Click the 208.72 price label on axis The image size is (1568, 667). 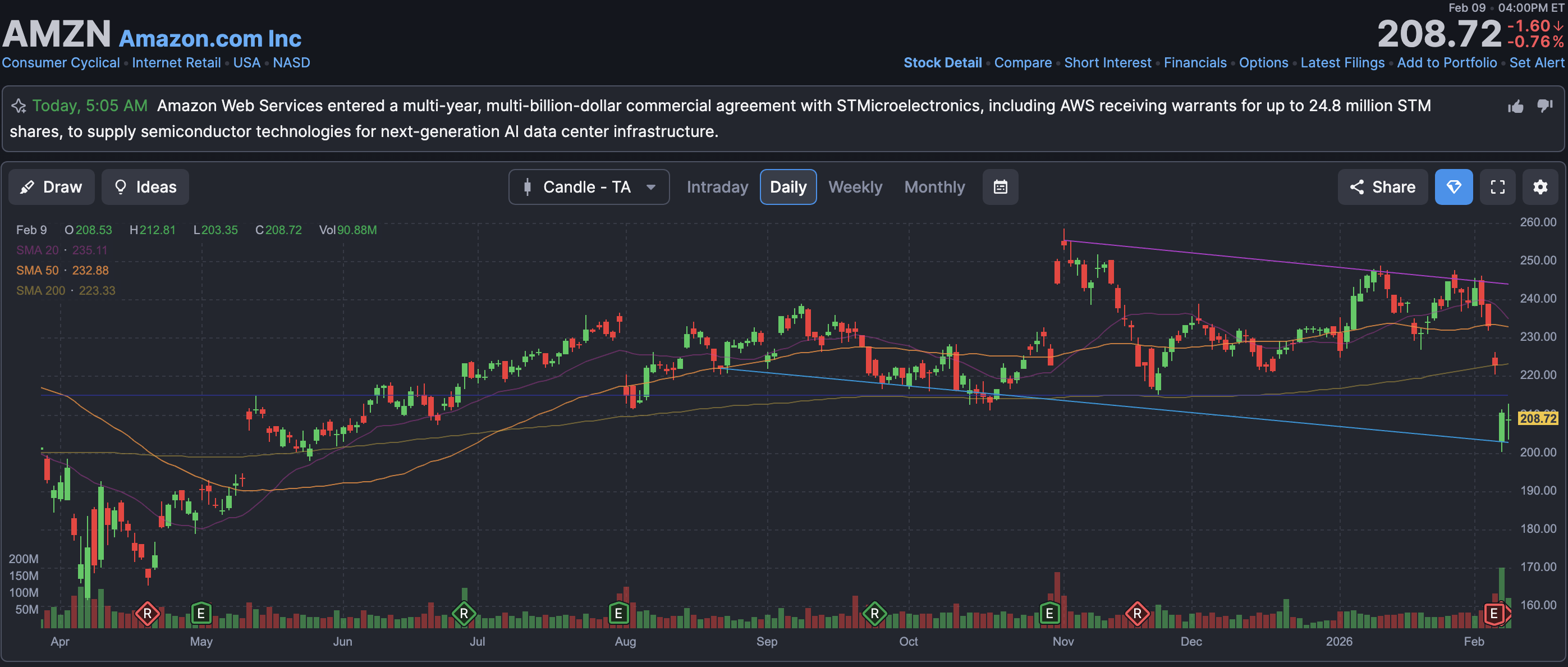click(1538, 418)
